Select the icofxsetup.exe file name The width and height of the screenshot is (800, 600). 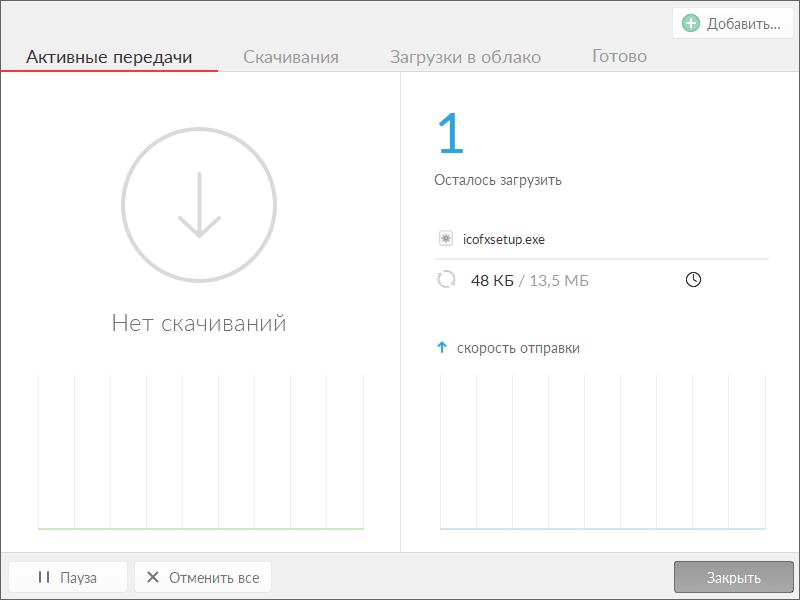[504, 239]
